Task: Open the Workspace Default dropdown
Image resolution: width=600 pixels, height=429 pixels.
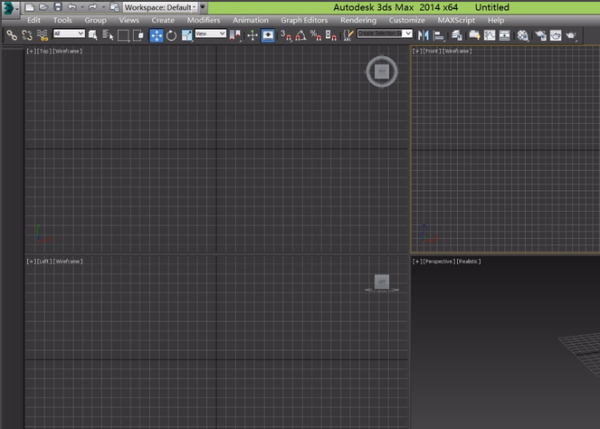Action: tap(161, 7)
